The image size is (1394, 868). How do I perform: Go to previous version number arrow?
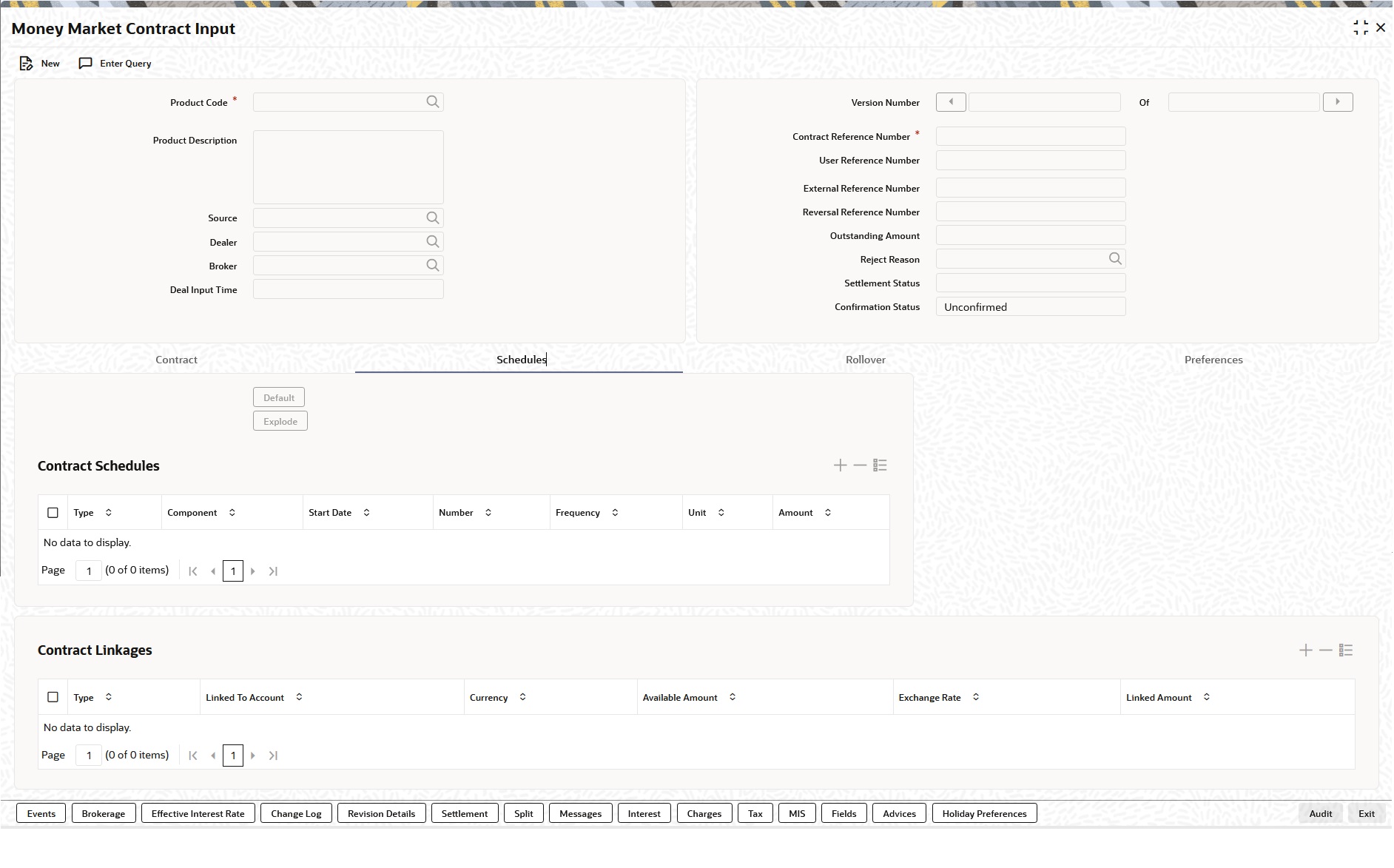pyautogui.click(x=951, y=102)
